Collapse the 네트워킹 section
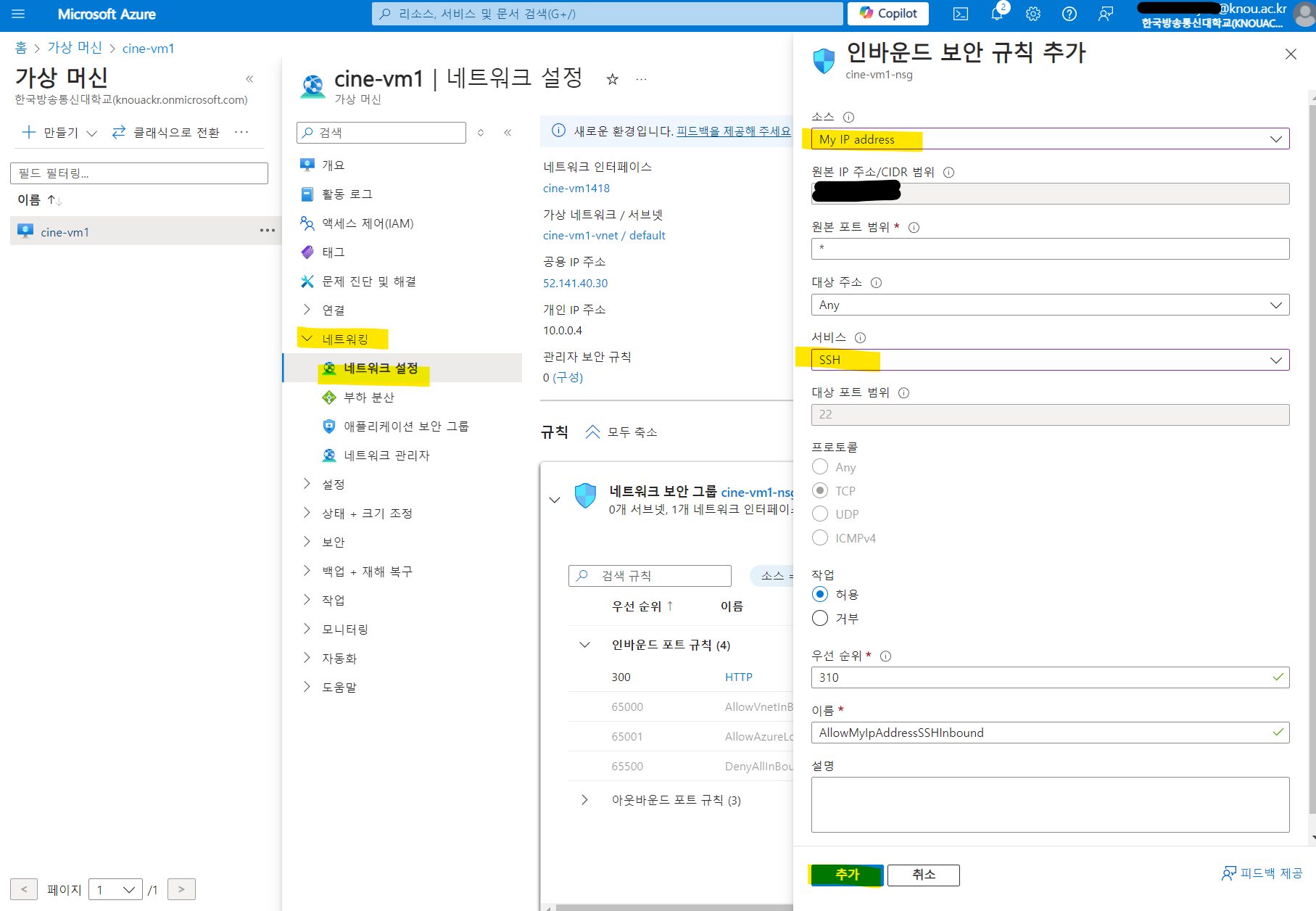The height and width of the screenshot is (911, 1316). (307, 339)
